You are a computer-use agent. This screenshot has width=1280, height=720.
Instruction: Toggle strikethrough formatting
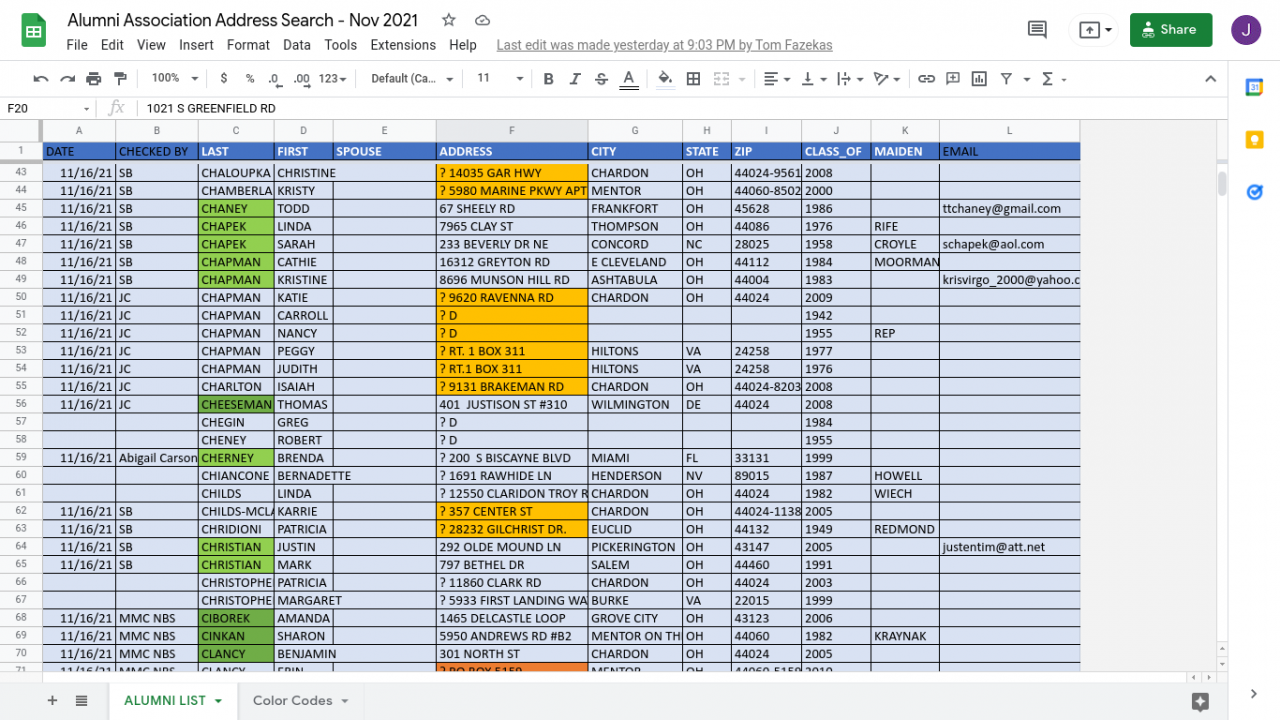(601, 79)
